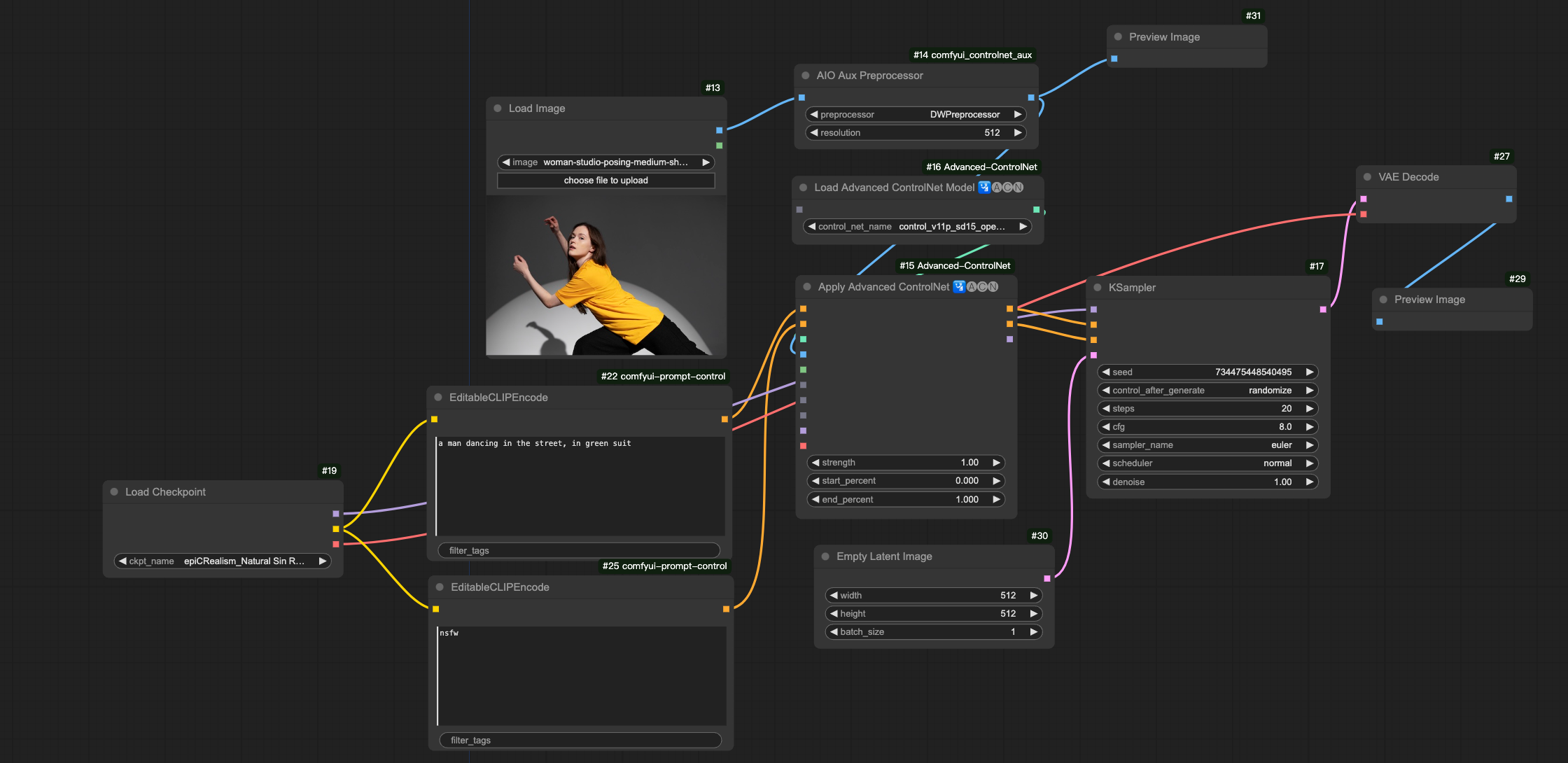This screenshot has height=763, width=1568.
Task: Click the collapse dot on Preview Image node #31
Action: 1118,36
